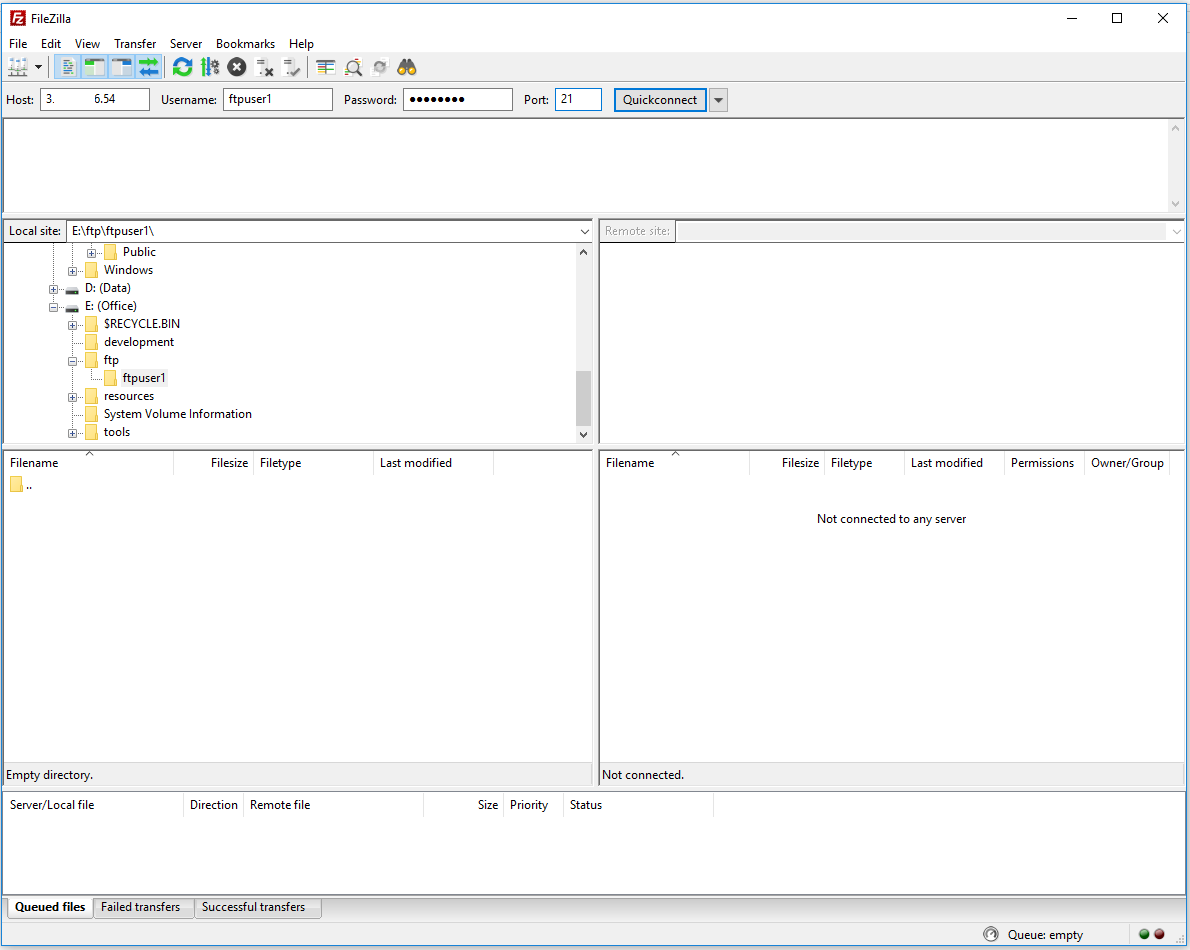The height and width of the screenshot is (950, 1190).
Task: Select the D: (Data) drive
Action: pos(108,288)
